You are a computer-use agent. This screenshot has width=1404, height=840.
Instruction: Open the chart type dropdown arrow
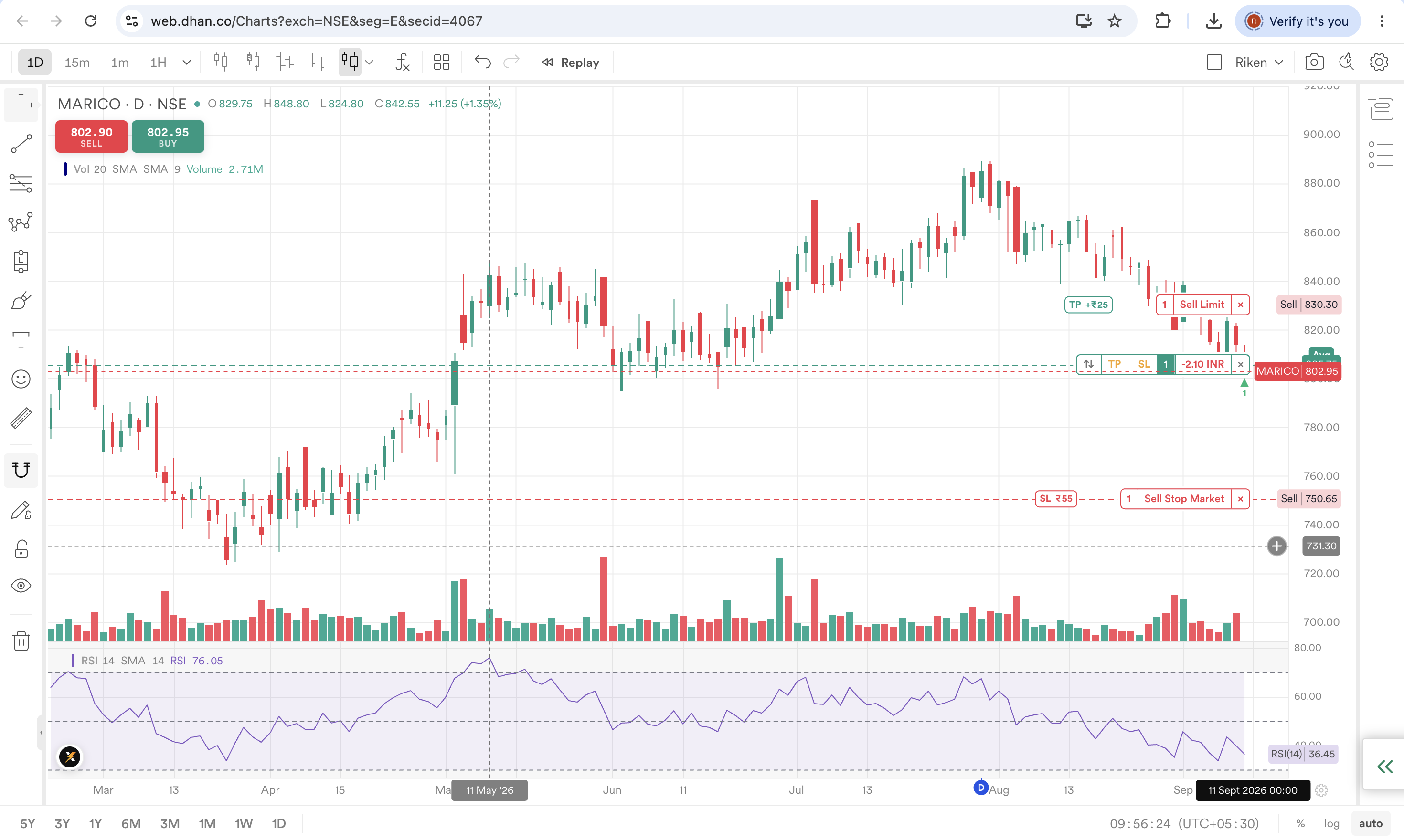pos(370,62)
